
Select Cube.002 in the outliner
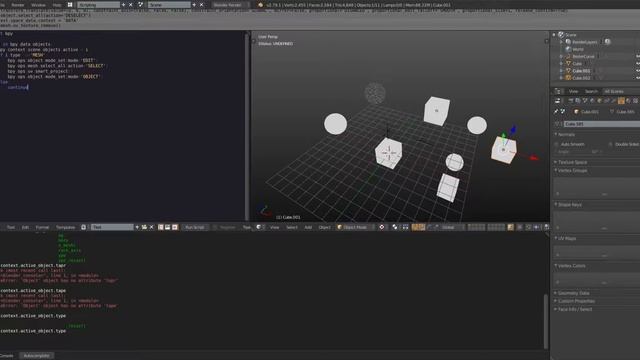pos(581,78)
